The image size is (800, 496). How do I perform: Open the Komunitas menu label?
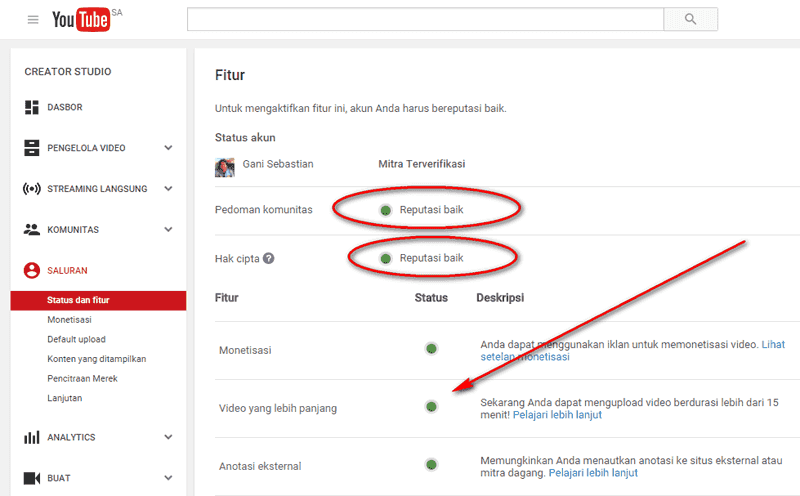(73, 230)
